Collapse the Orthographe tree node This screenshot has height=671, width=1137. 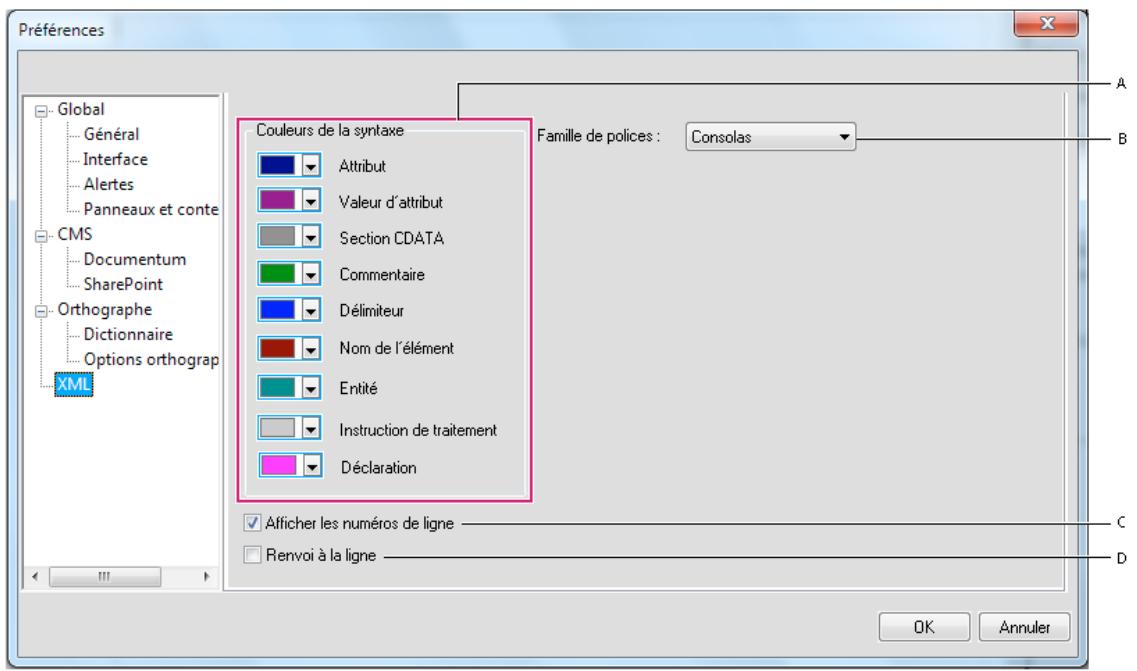click(x=41, y=311)
